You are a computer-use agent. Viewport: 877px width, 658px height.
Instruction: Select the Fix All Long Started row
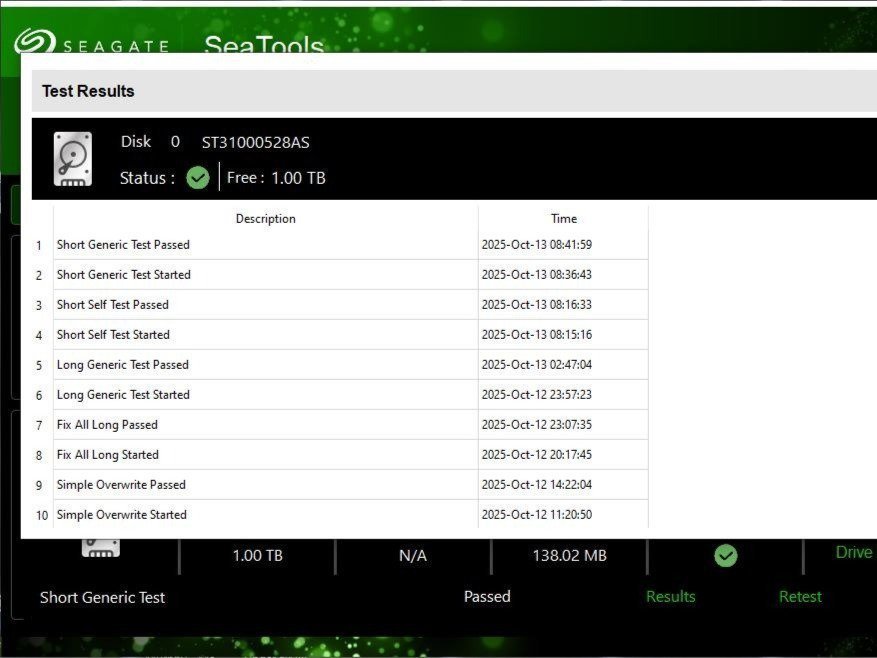point(107,455)
